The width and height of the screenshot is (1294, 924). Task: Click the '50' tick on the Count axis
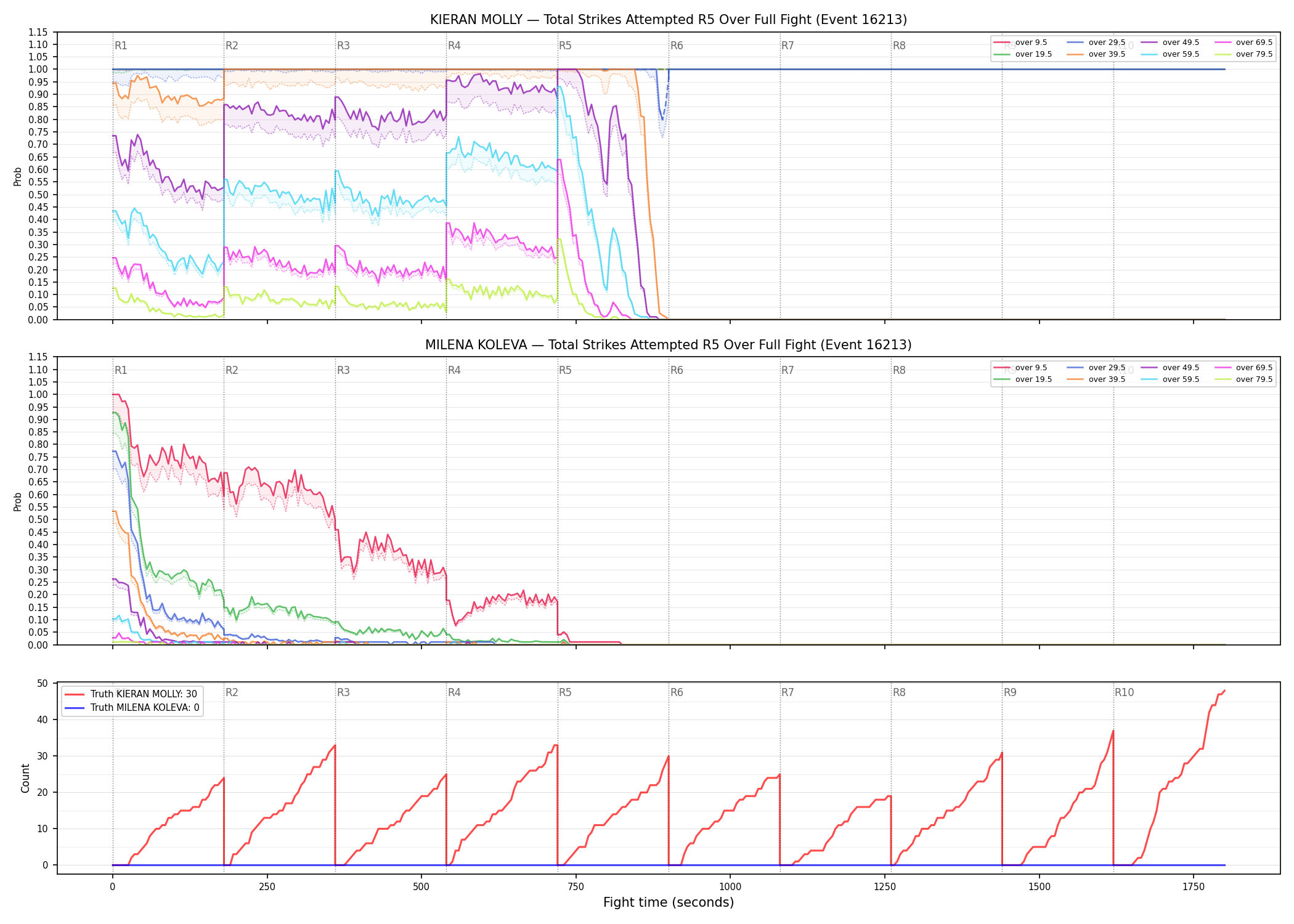43,683
